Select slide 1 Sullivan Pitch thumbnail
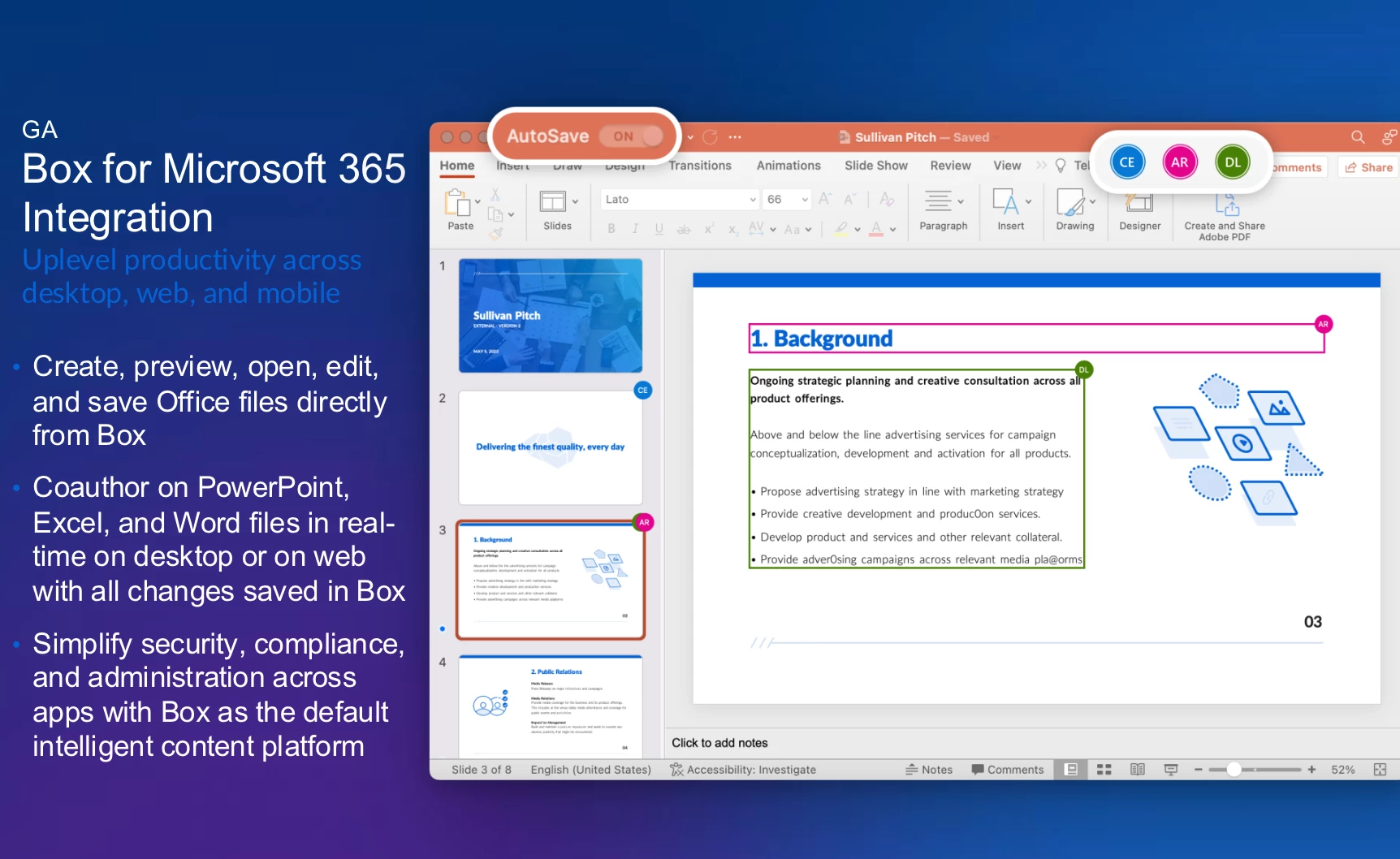Viewport: 1400px width, 859px height. pos(551,316)
